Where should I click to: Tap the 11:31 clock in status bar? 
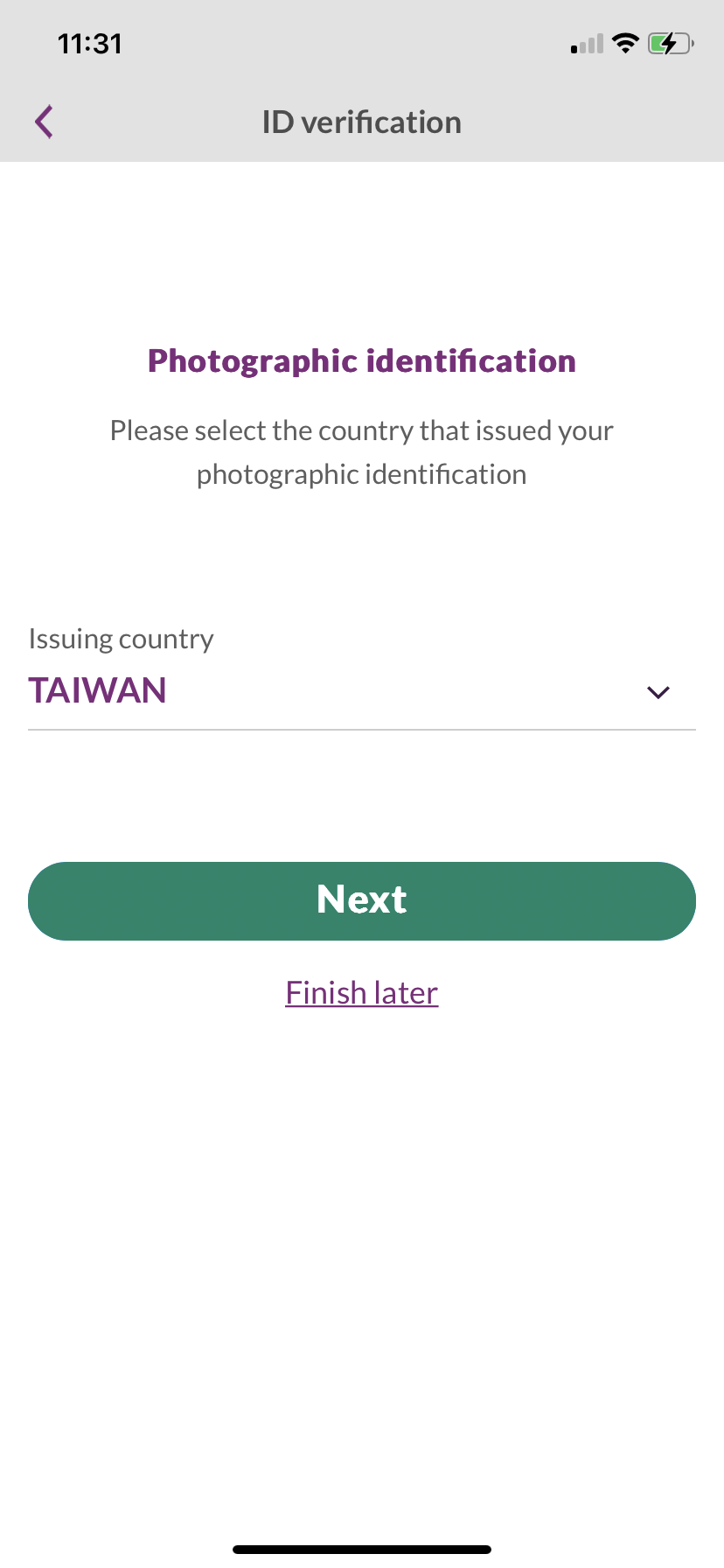(x=90, y=44)
